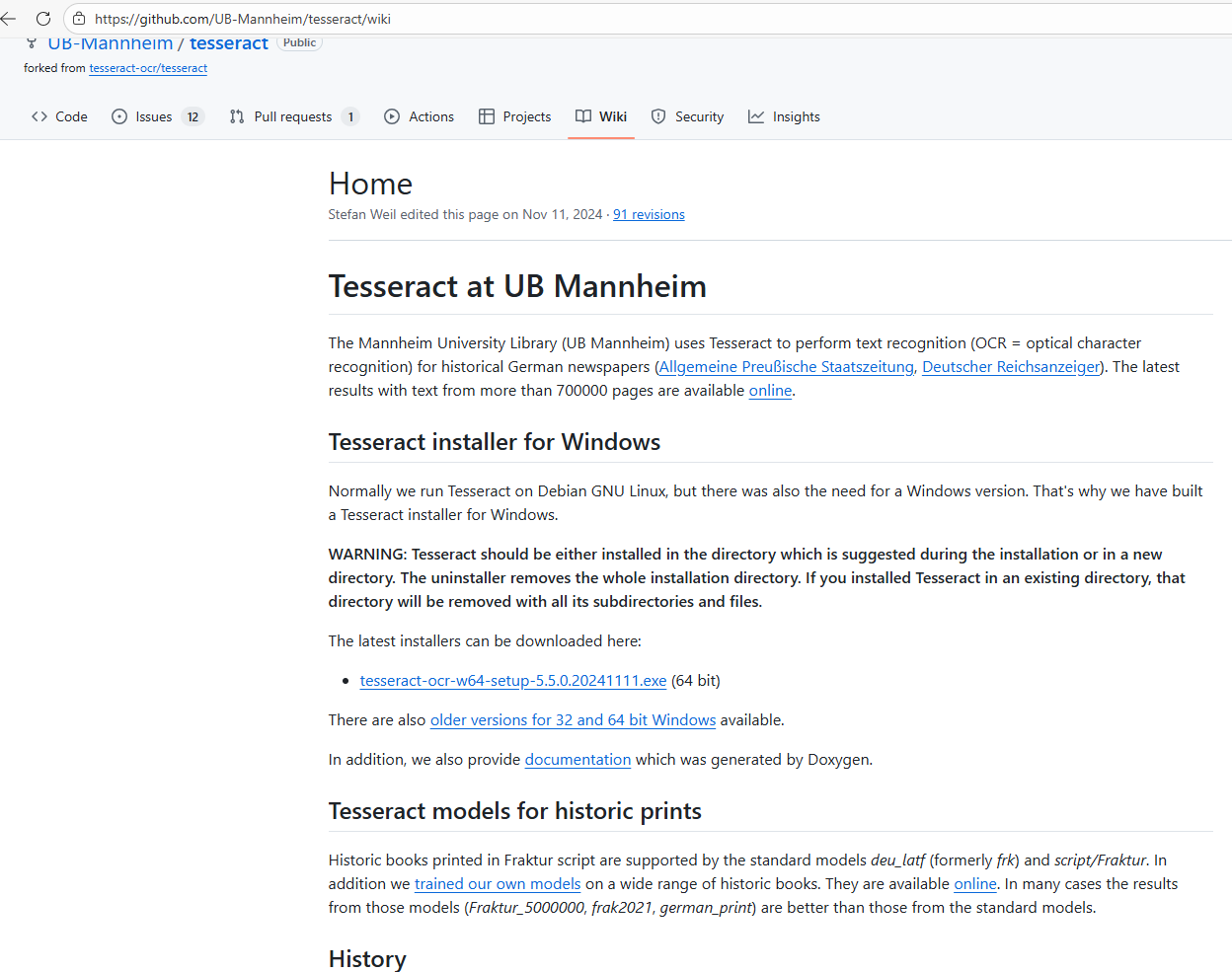Follow the 'online' link after 700000 pages

click(x=770, y=391)
